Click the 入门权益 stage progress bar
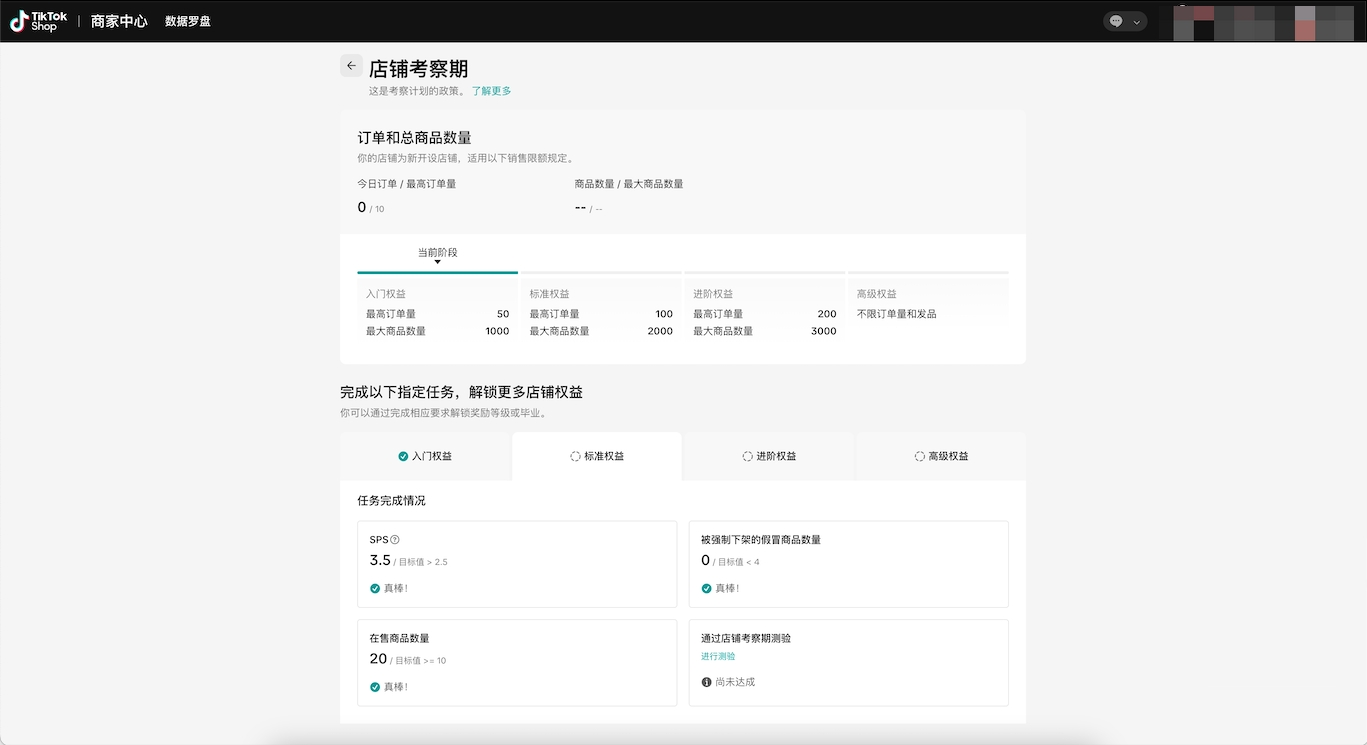The width and height of the screenshot is (1367, 745). 437,272
